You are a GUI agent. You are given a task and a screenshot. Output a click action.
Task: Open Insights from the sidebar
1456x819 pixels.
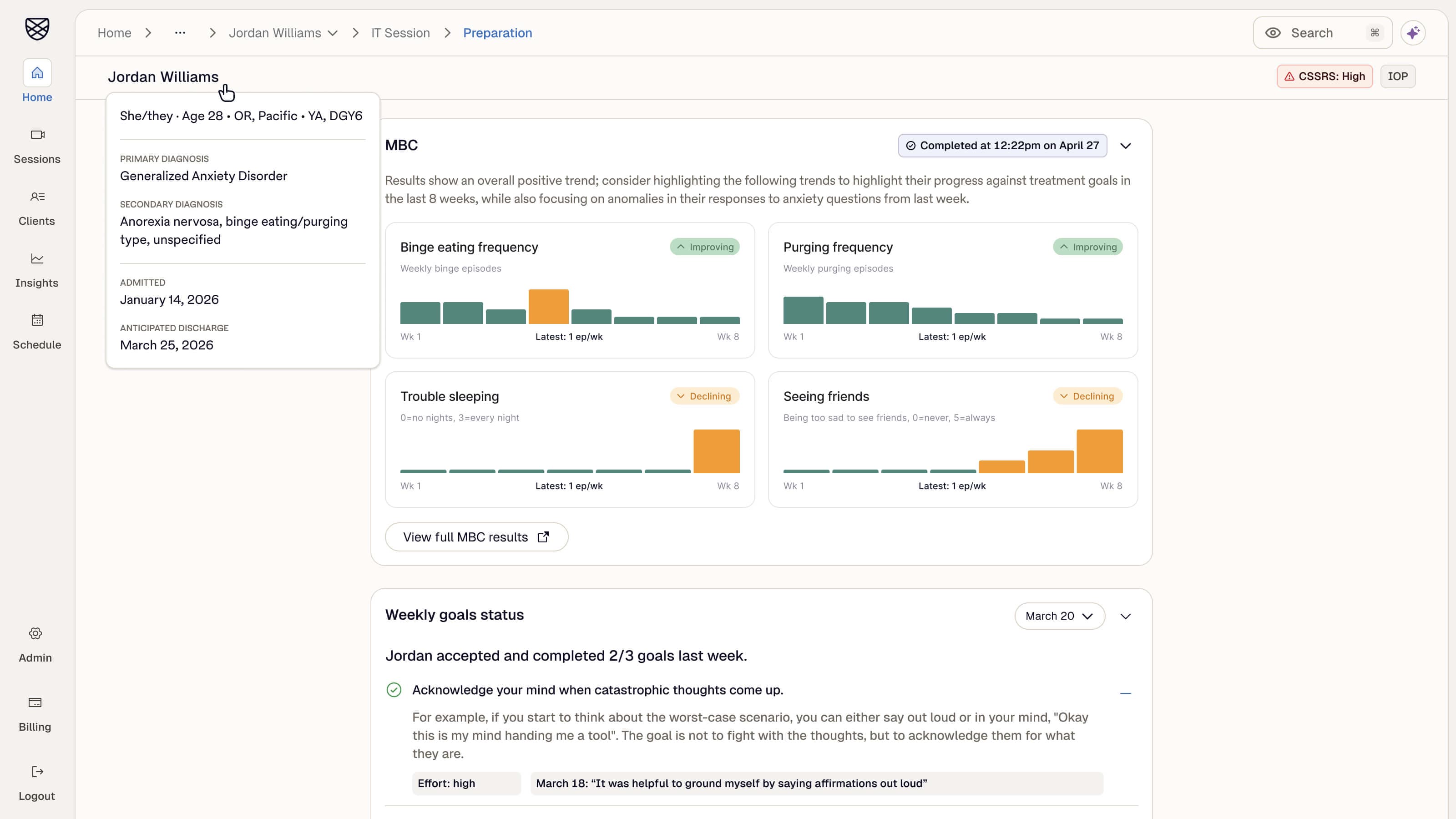tap(37, 270)
